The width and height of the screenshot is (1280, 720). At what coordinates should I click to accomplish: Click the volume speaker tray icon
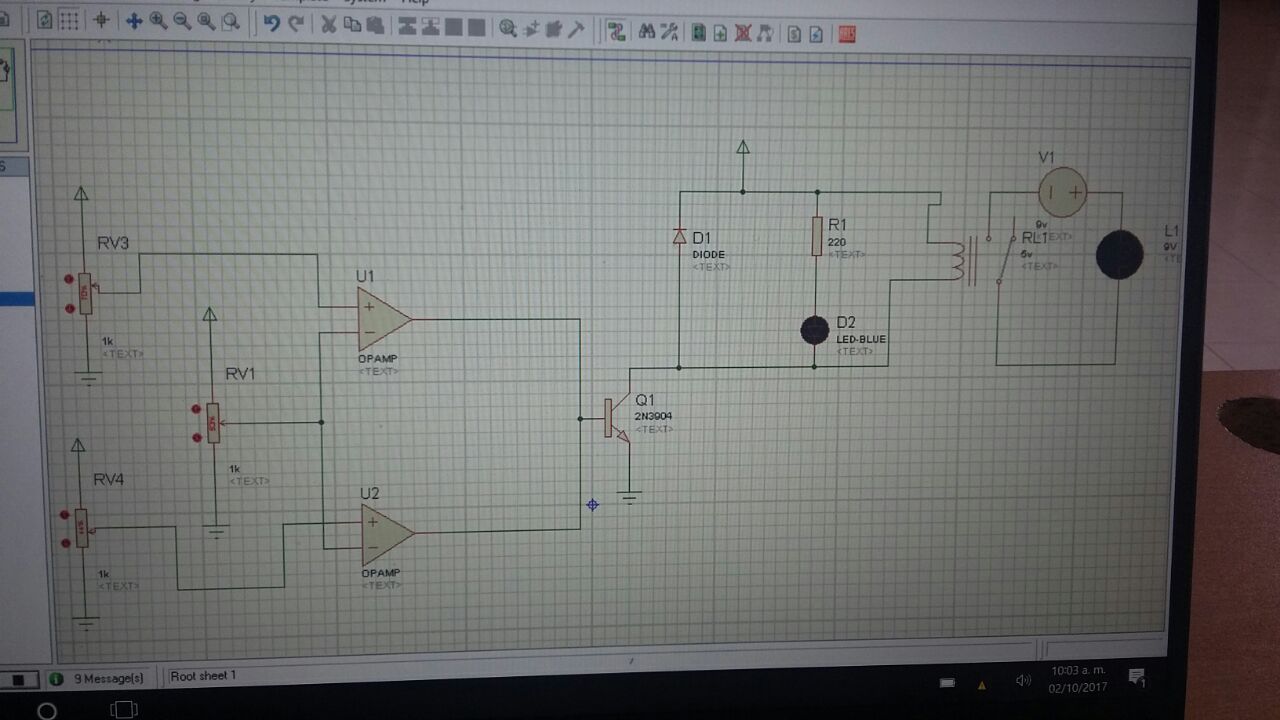coord(1023,681)
